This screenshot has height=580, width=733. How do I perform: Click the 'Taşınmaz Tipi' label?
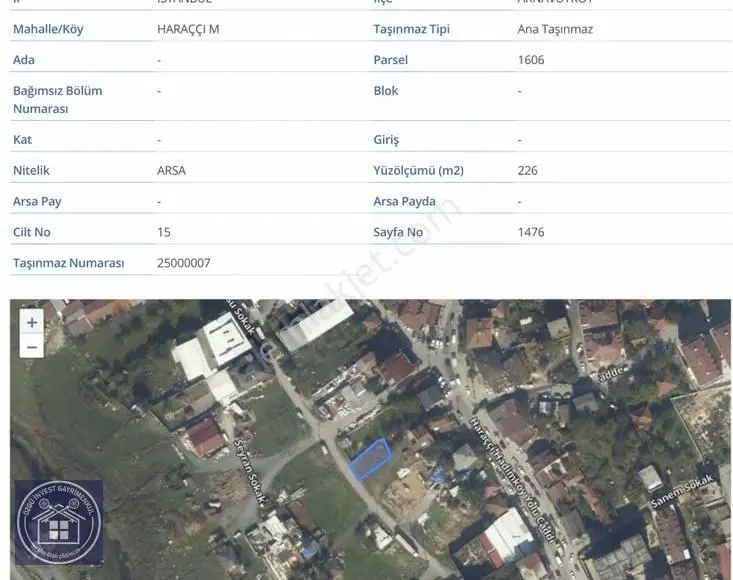[x=411, y=29]
